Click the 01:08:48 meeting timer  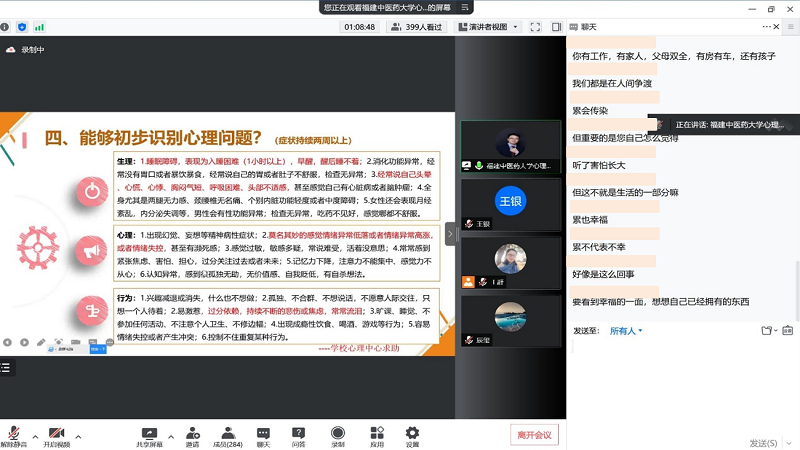[x=359, y=27]
